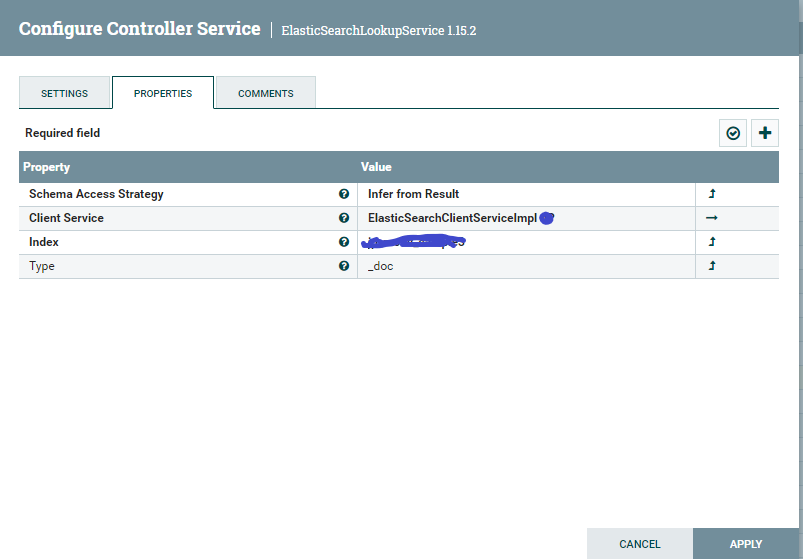Select the Type property name

pyautogui.click(x=41, y=266)
